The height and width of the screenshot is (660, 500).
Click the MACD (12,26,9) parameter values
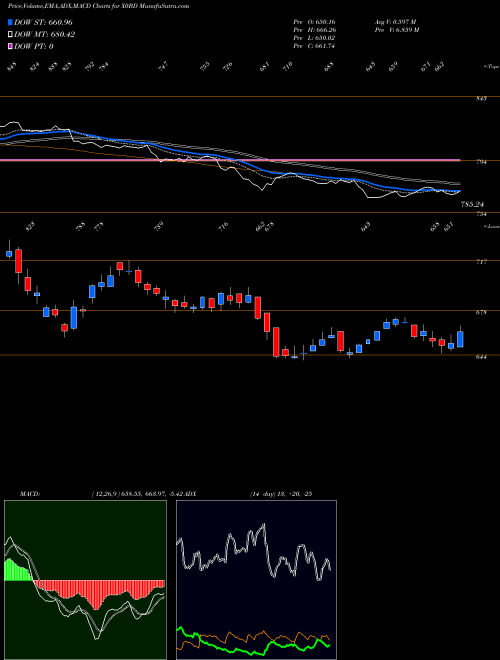click(137, 493)
